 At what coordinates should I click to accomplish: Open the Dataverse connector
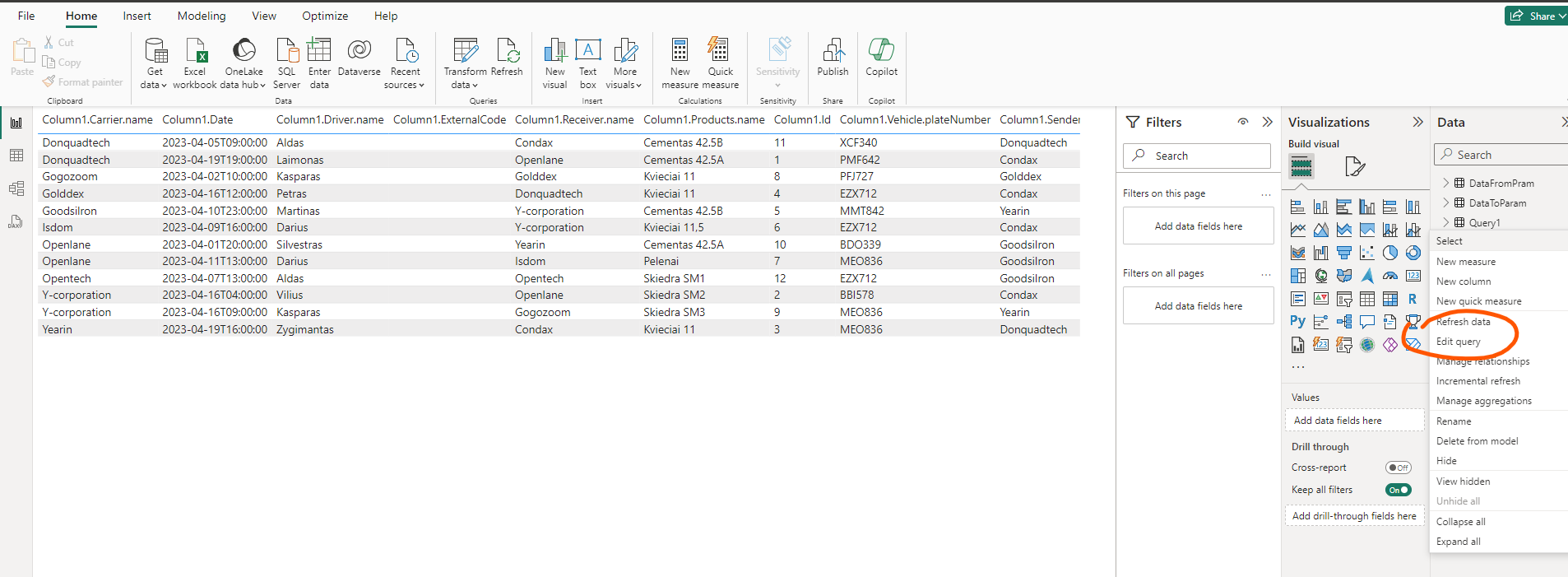(x=359, y=58)
